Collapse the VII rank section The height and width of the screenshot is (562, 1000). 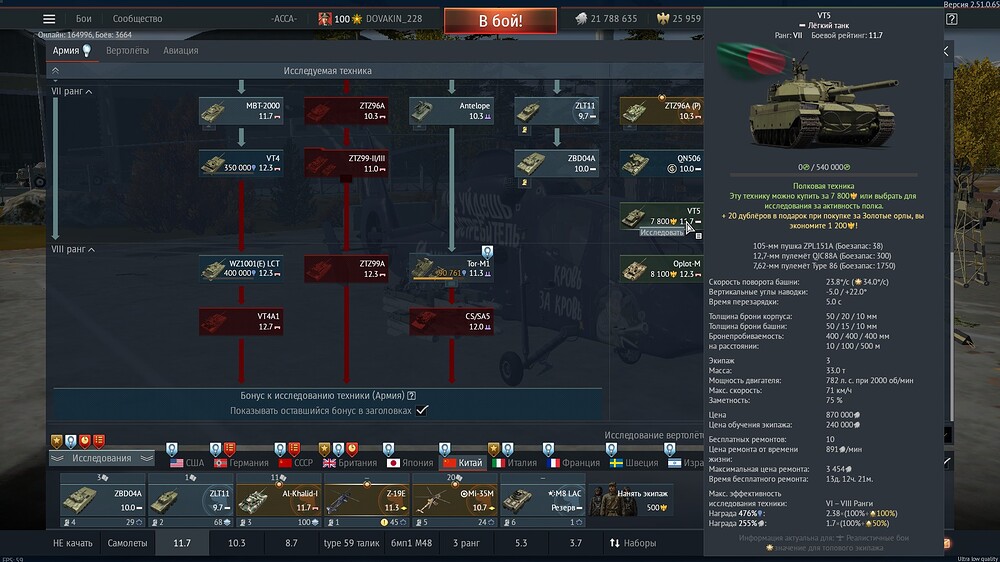[x=89, y=92]
